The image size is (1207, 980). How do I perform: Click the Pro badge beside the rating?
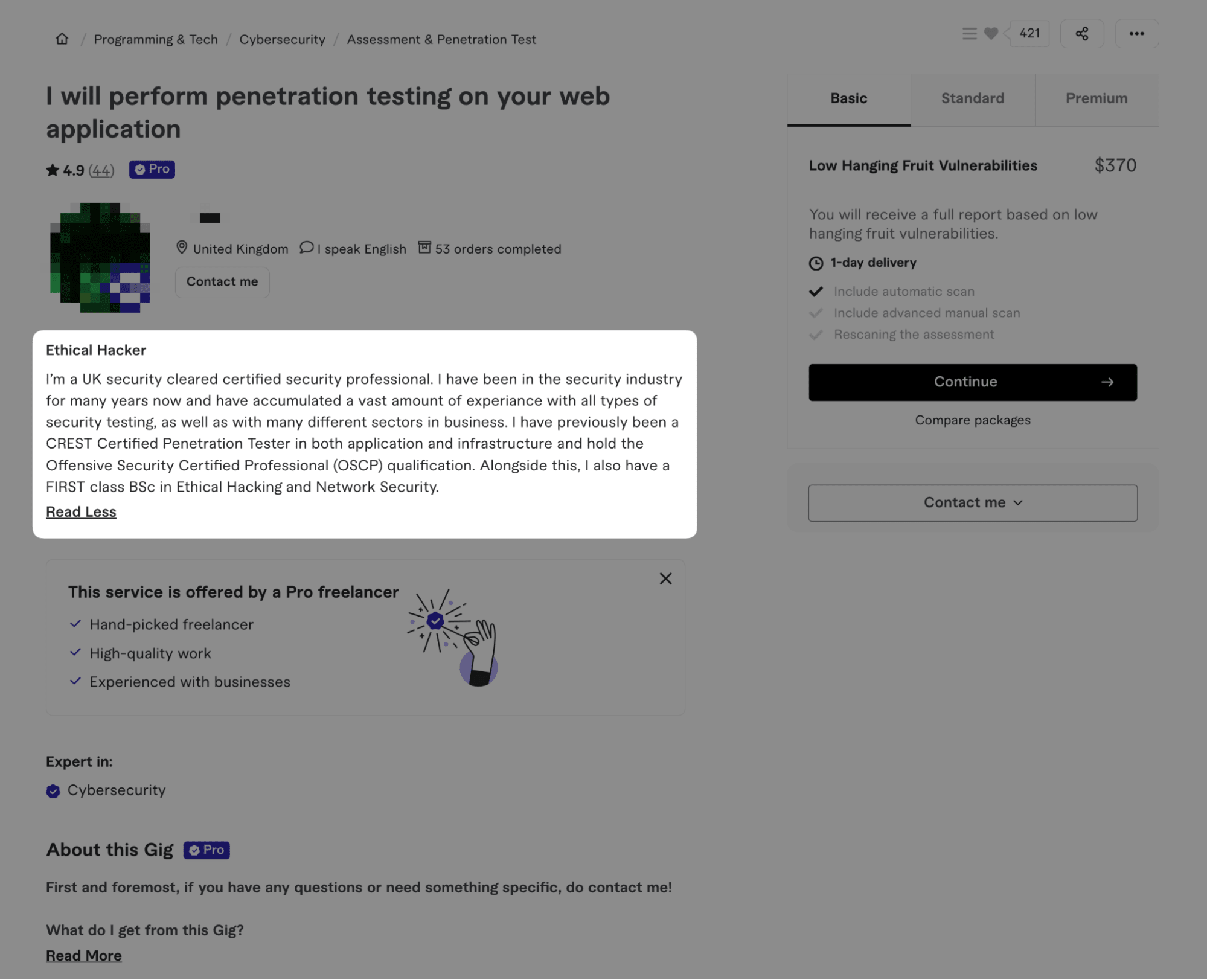[152, 170]
